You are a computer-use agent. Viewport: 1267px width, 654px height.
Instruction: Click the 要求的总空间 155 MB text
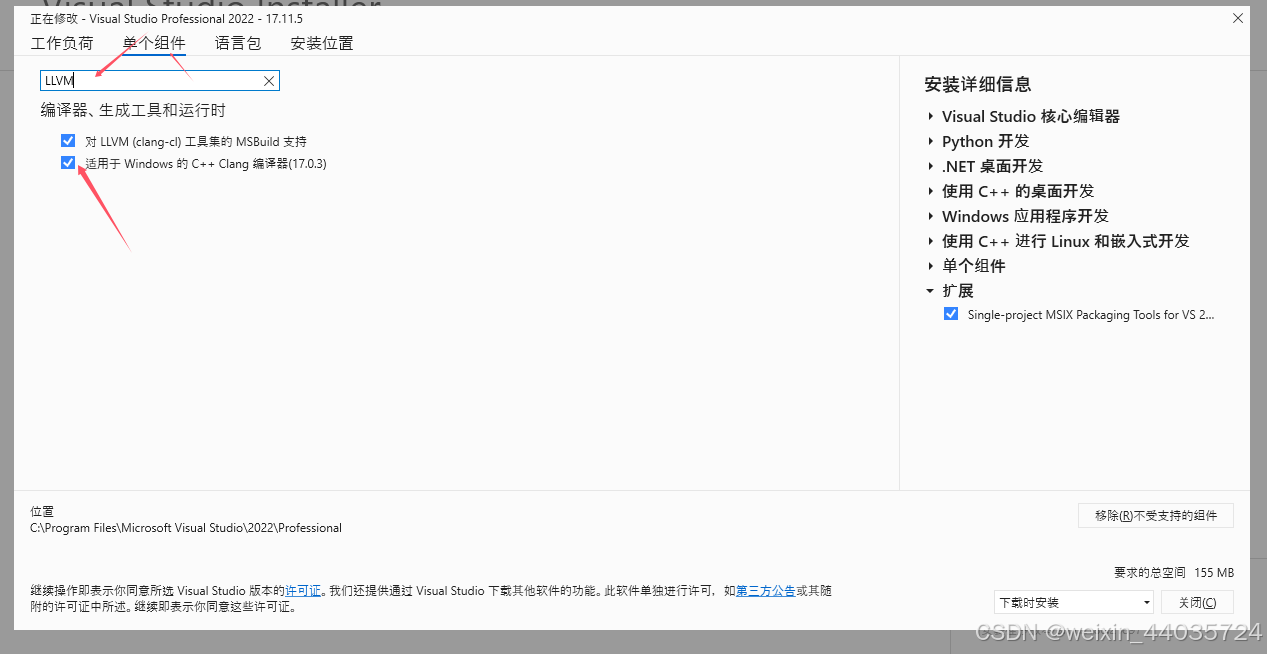[1174, 572]
